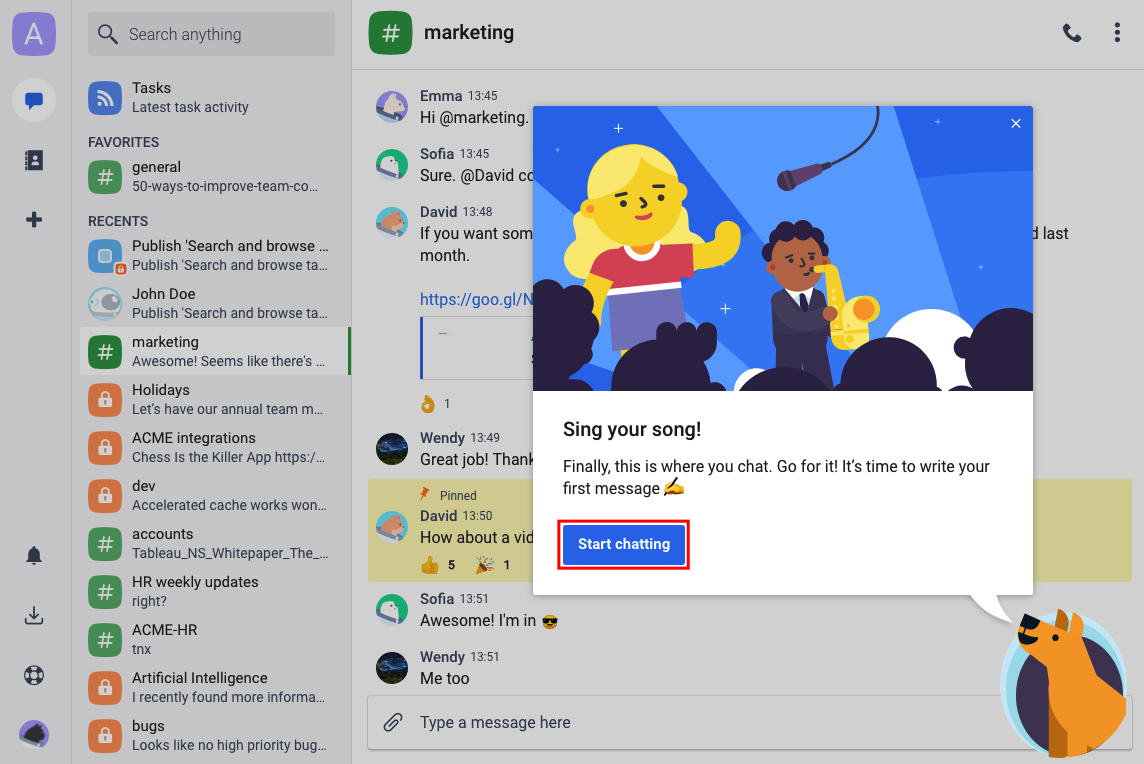Image resolution: width=1144 pixels, height=764 pixels.
Task: Select the marketing channel in recents
Action: click(x=215, y=352)
